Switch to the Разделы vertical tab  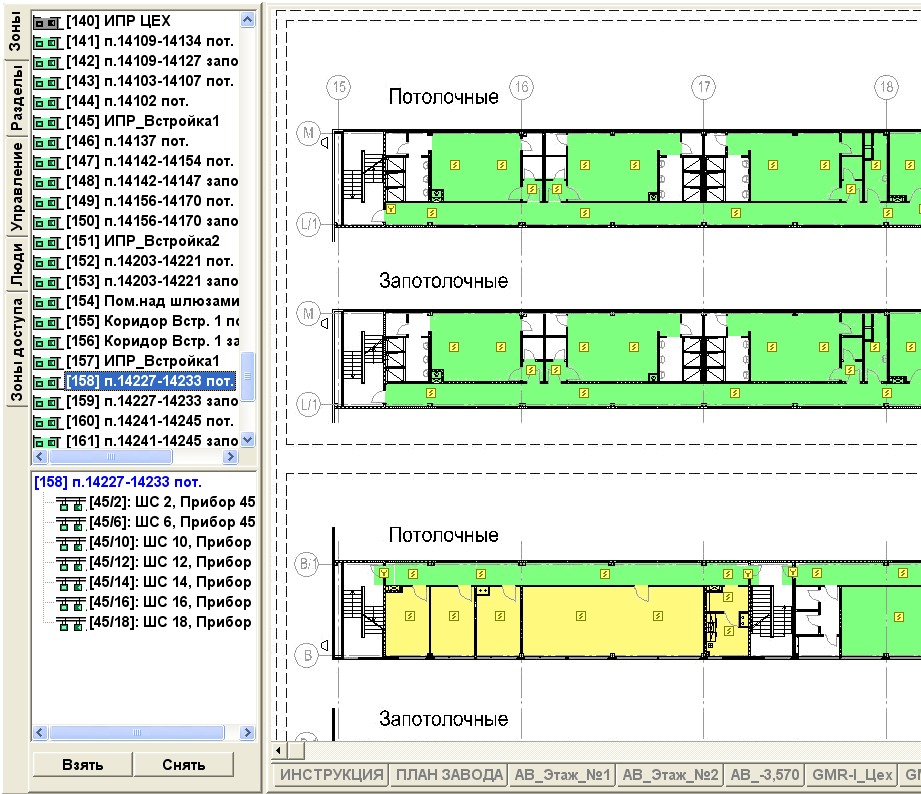16,98
